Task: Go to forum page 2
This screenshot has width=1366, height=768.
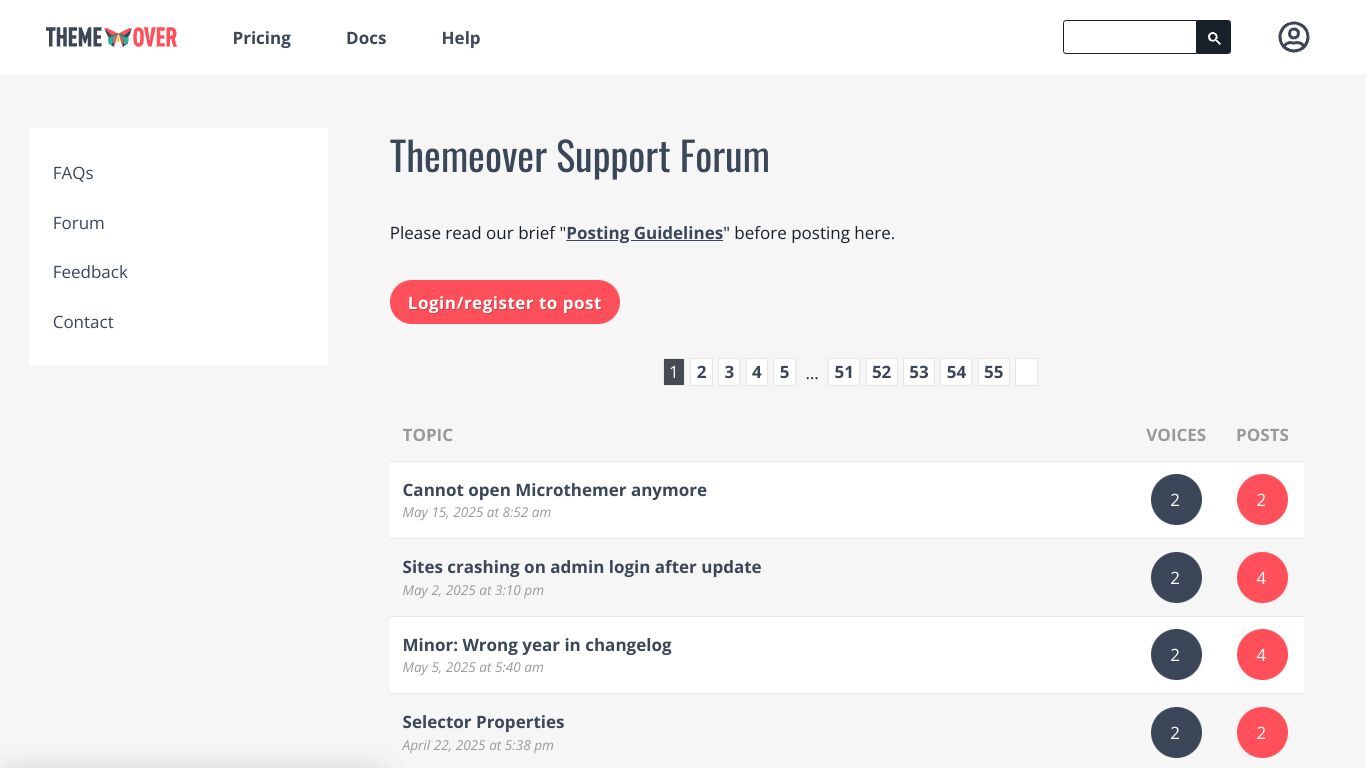Action: (x=701, y=372)
